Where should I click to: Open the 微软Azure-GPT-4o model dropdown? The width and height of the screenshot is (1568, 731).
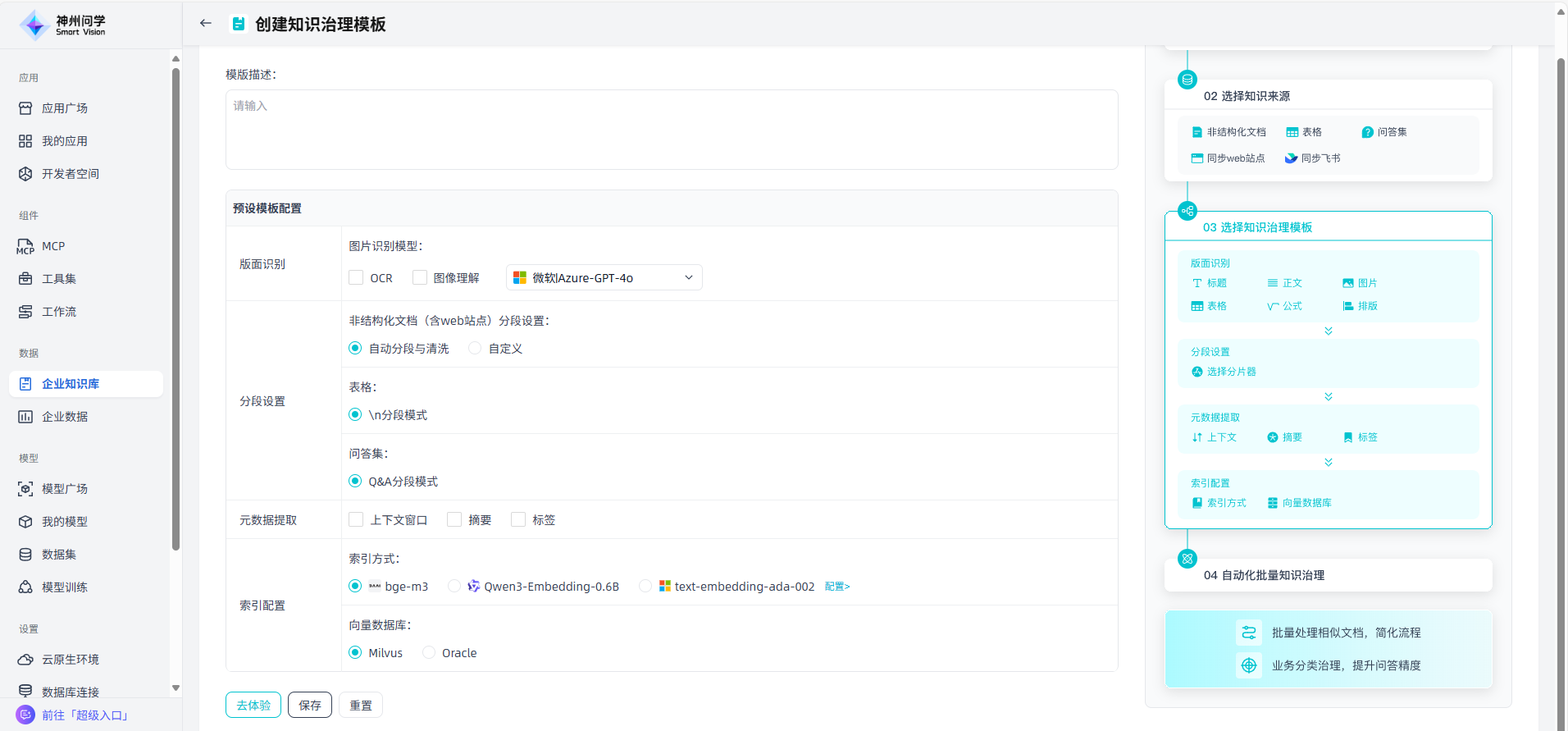point(604,278)
